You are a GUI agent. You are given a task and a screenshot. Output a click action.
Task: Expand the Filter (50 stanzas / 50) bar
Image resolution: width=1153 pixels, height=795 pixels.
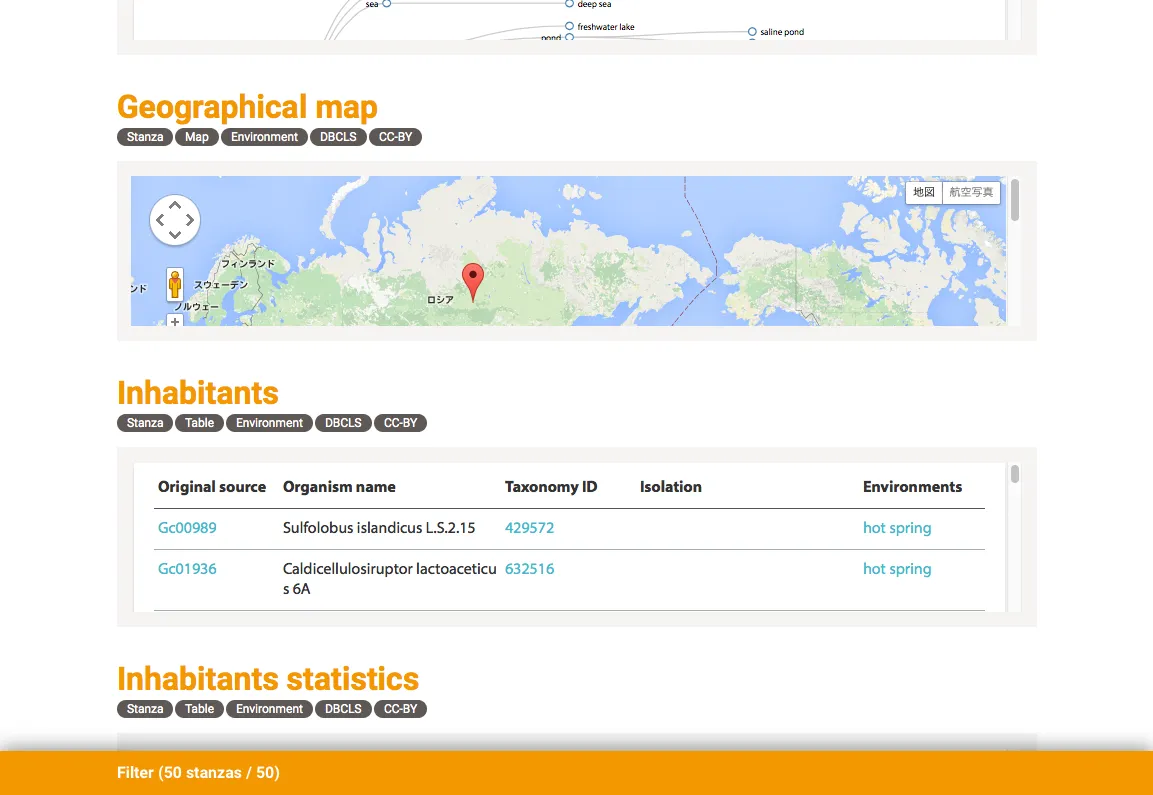[576, 773]
